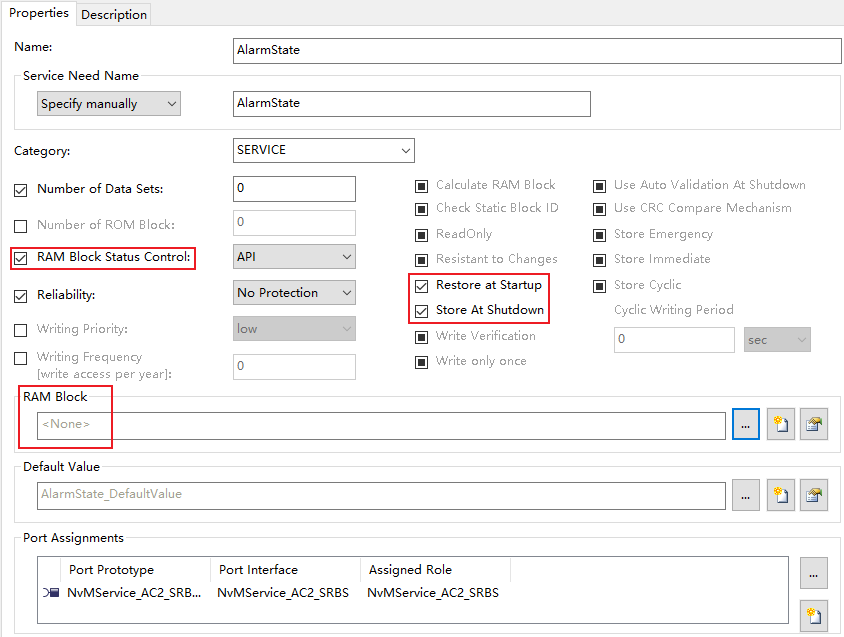Expand the RAM Block Status Control API dropdown
Screen dimensions: 844x637
point(294,257)
